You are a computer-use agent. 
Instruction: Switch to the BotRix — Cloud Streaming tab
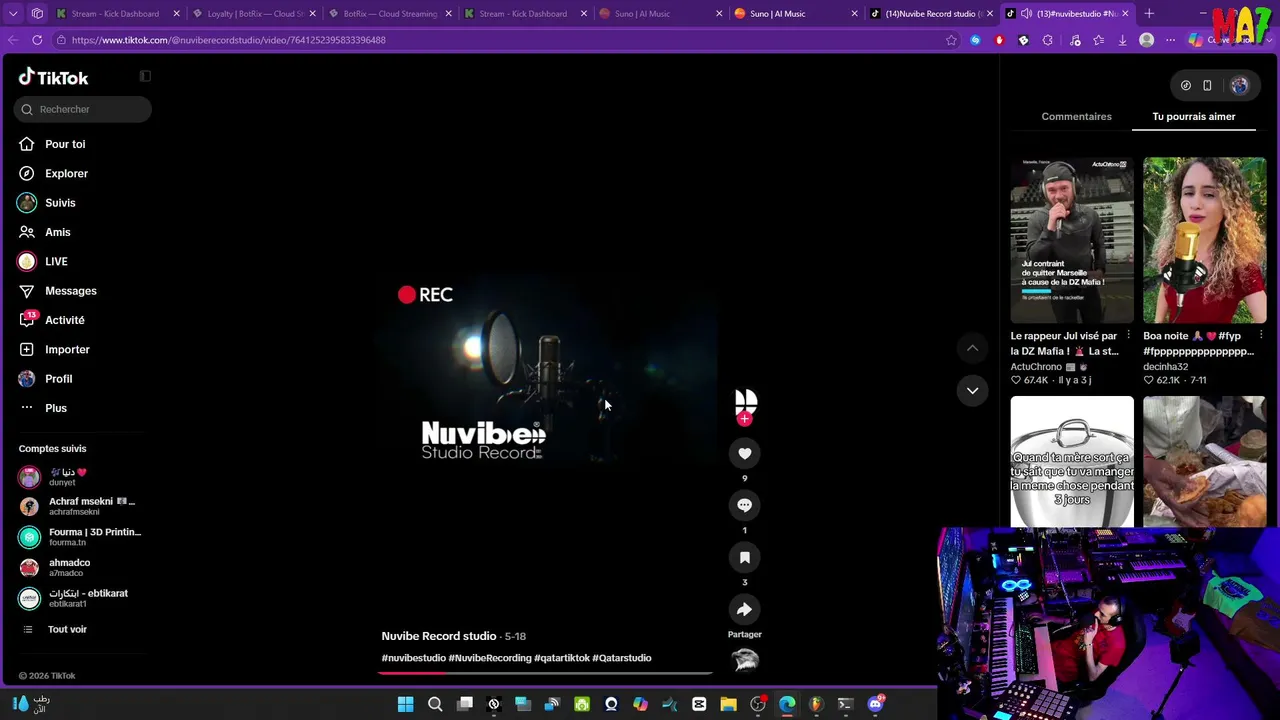click(390, 14)
